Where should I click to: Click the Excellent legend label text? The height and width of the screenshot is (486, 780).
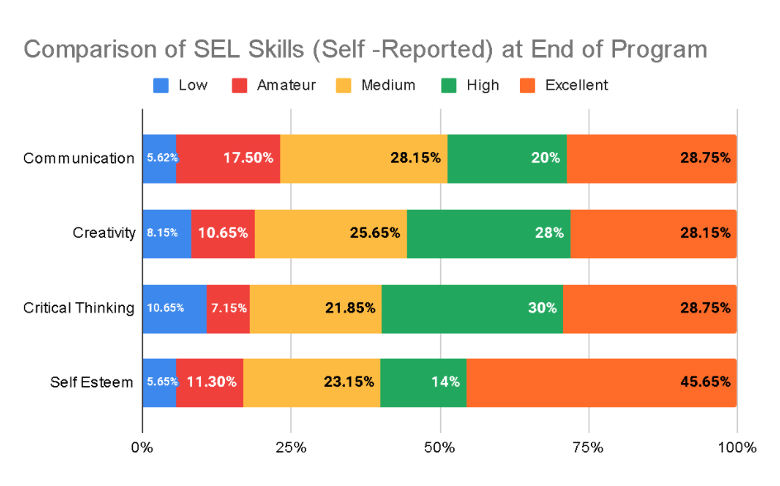(x=576, y=85)
